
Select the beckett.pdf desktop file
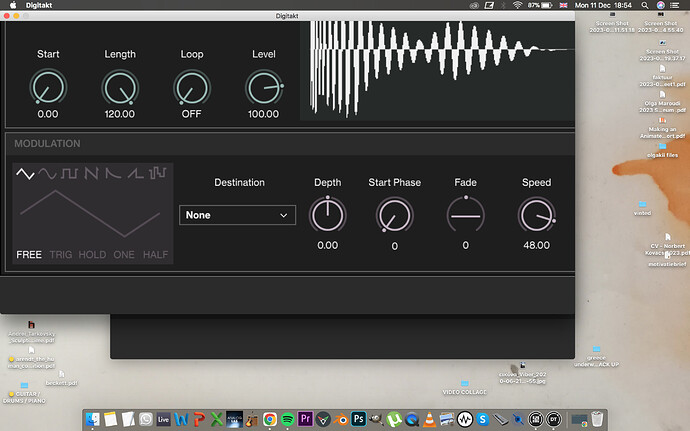62,379
